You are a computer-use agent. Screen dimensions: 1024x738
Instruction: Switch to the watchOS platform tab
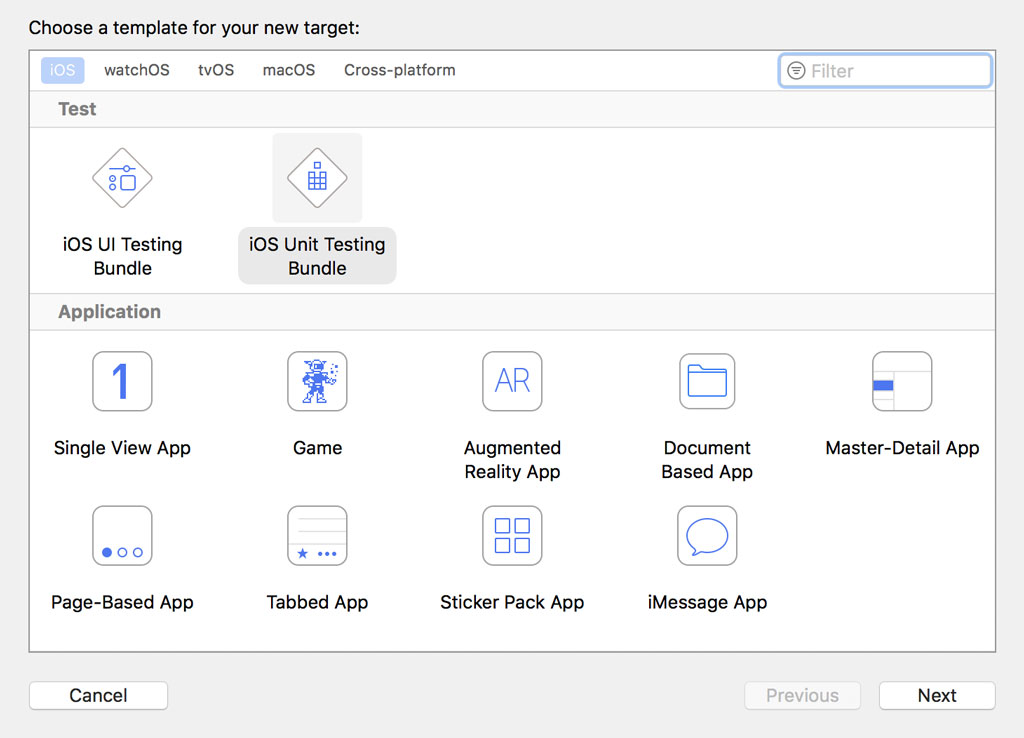click(137, 70)
